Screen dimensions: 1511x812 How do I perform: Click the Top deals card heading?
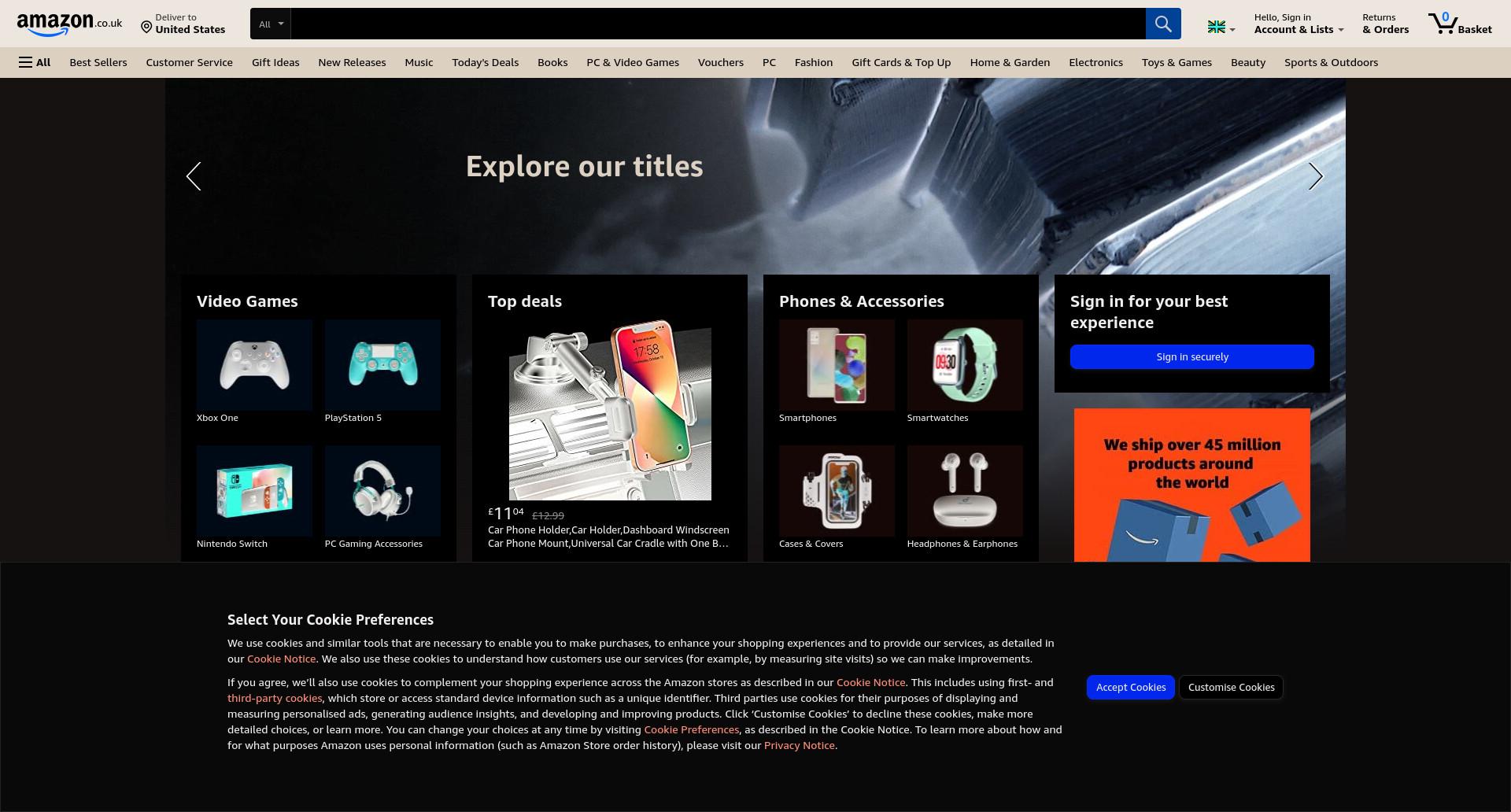click(525, 301)
